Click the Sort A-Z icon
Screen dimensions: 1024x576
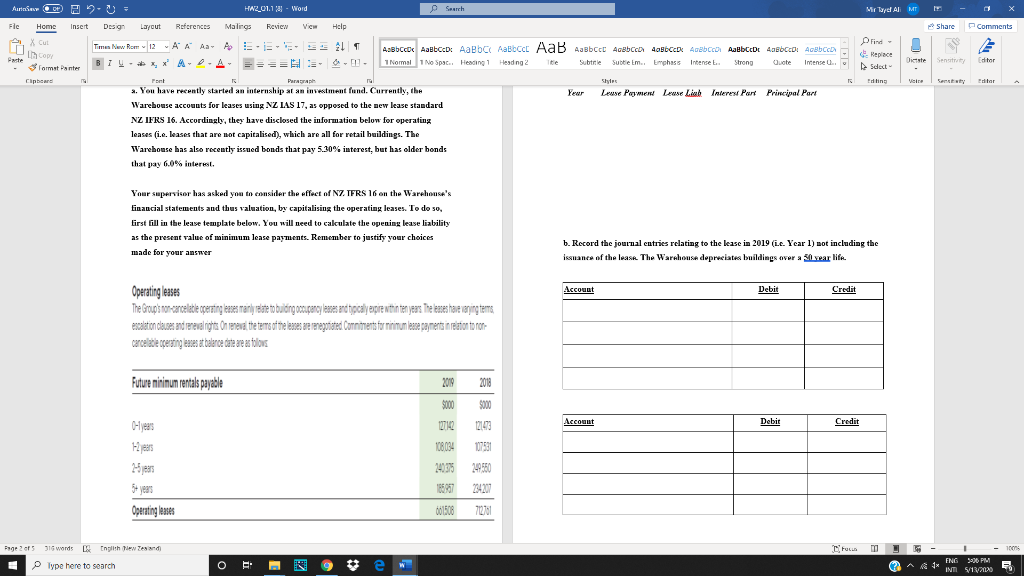pos(340,46)
